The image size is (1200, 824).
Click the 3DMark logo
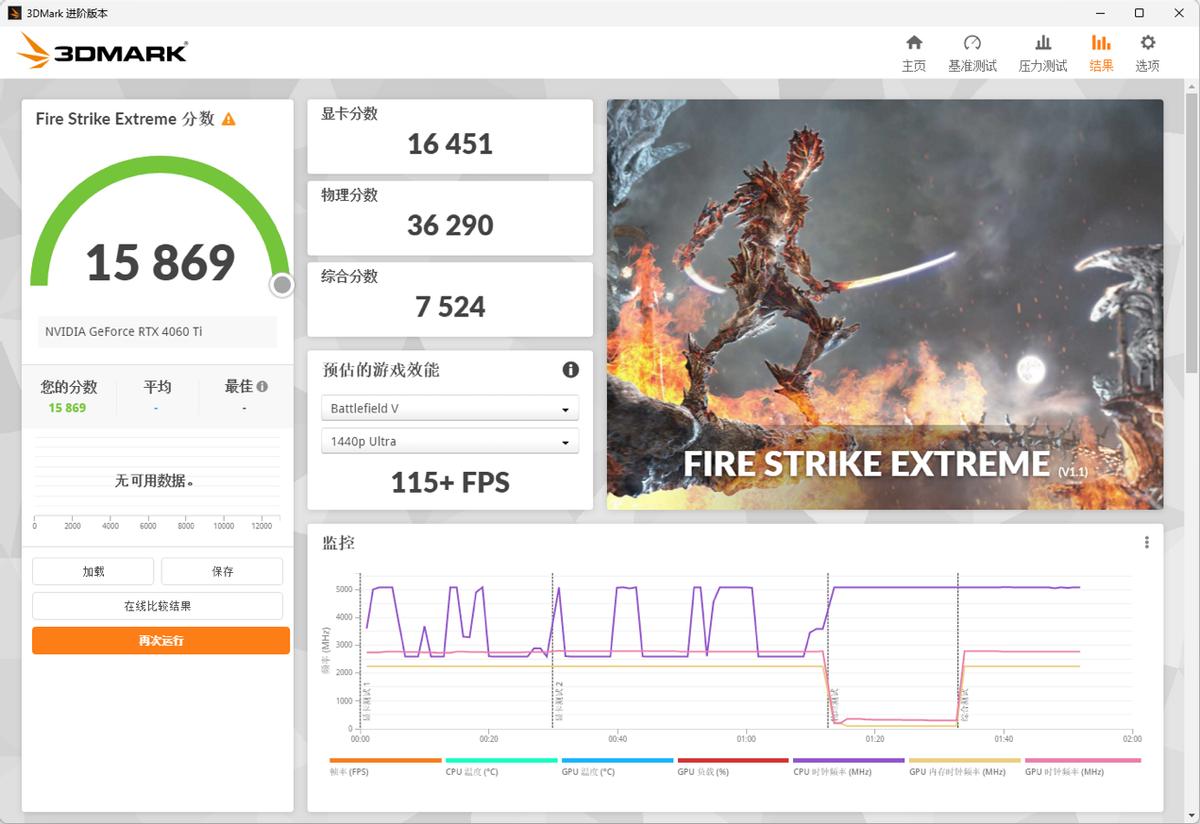[100, 51]
